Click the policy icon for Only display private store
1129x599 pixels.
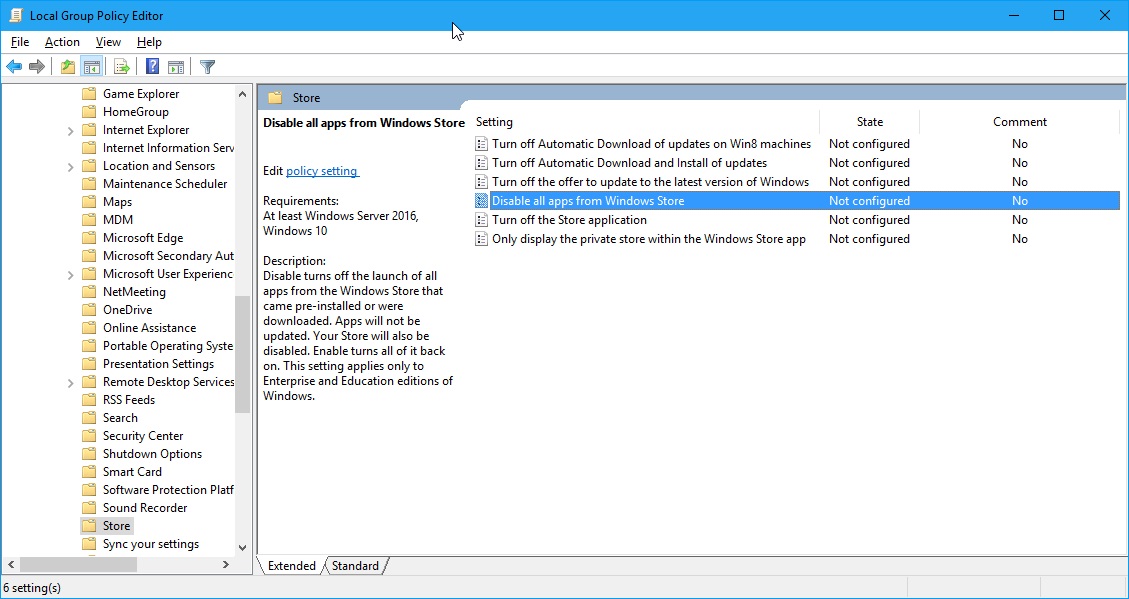482,239
